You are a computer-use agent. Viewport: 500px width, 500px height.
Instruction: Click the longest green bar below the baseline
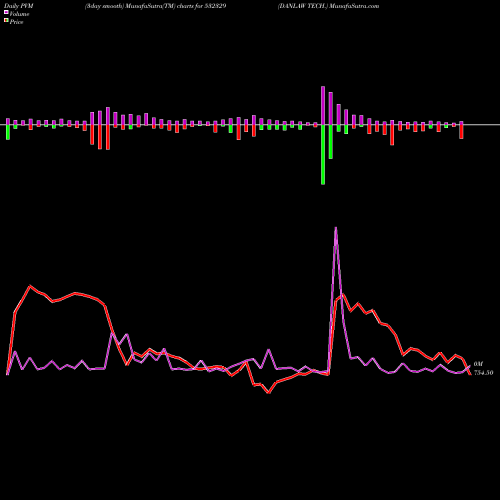pyautogui.click(x=323, y=154)
